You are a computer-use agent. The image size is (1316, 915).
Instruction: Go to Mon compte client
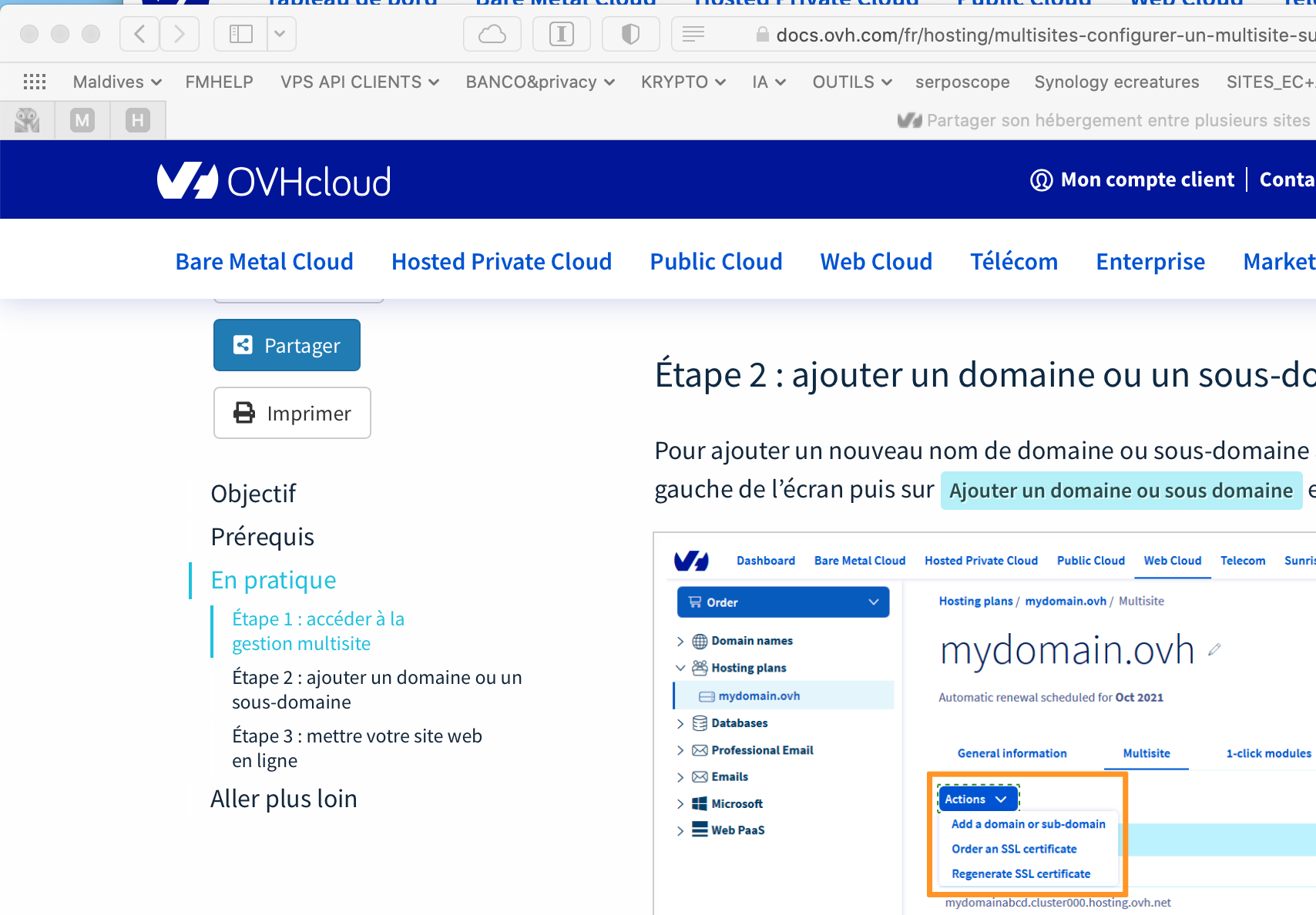coord(1133,179)
